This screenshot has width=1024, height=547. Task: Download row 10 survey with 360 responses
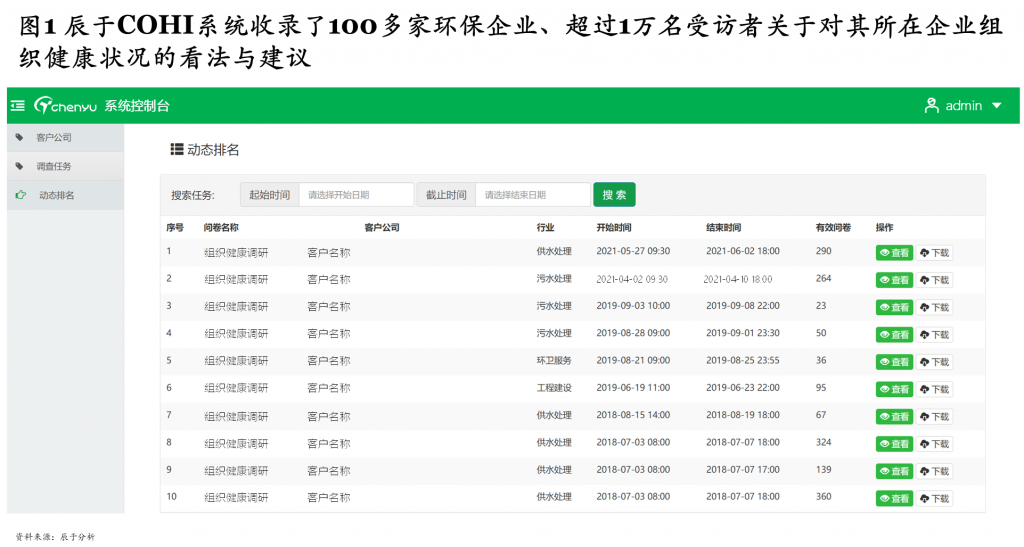click(935, 498)
